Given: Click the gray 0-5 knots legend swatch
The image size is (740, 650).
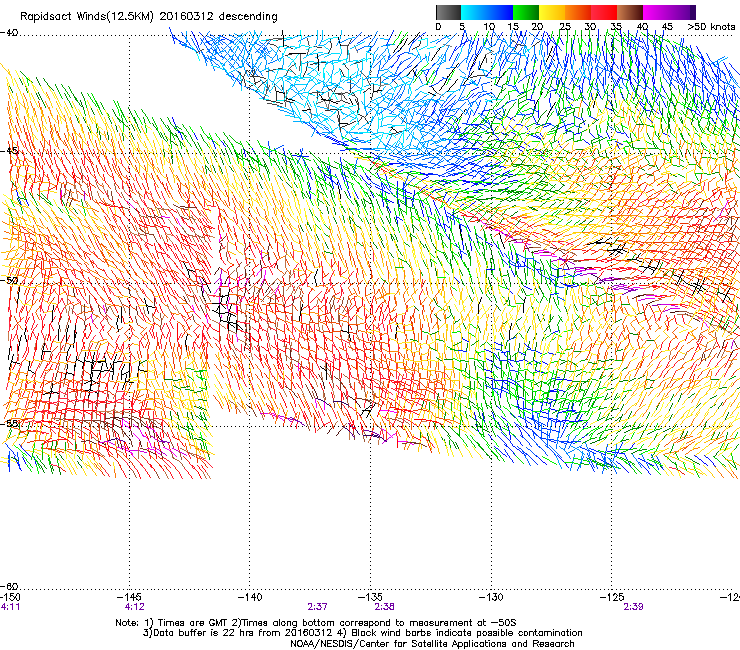Looking at the screenshot, I should click(448, 12).
